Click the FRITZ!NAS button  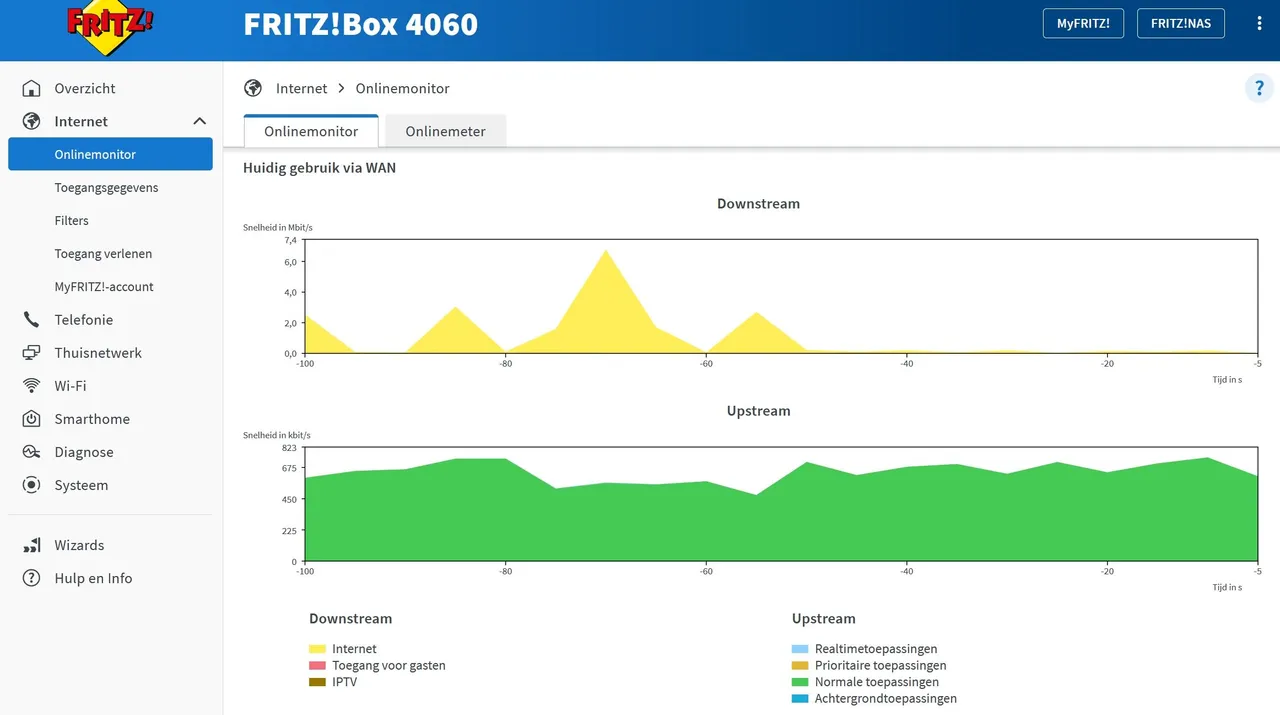tap(1181, 24)
